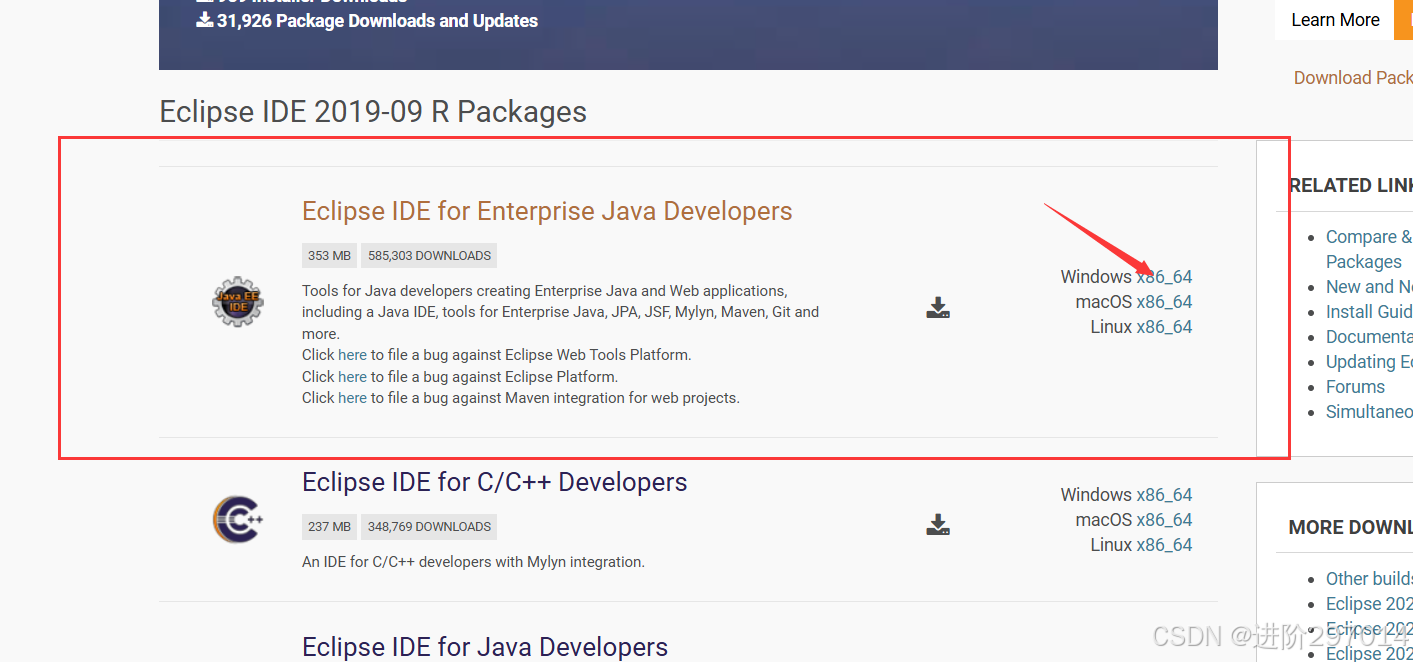Screen dimensions: 1413x662
Task: Click the 585,303 DOWNLOADS badge
Action: pyautogui.click(x=429, y=256)
